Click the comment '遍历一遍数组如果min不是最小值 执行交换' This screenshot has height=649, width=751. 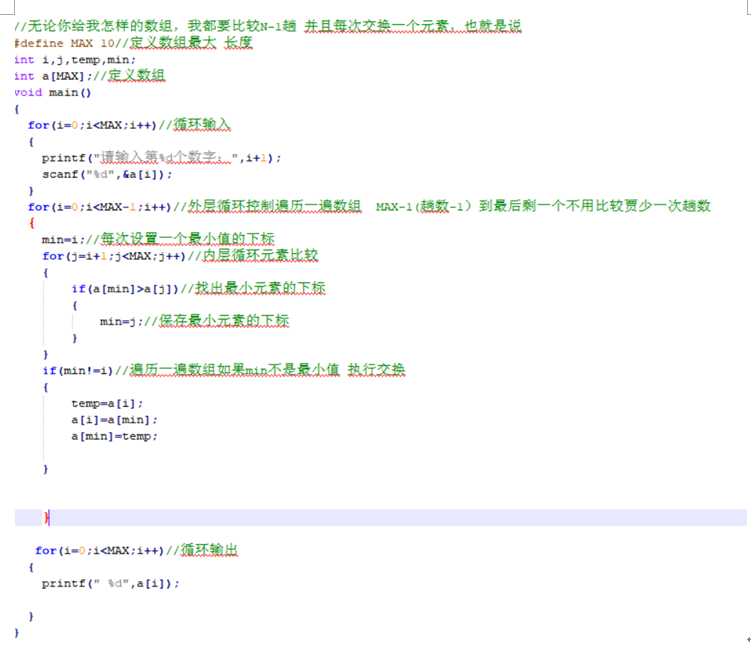coord(267,370)
